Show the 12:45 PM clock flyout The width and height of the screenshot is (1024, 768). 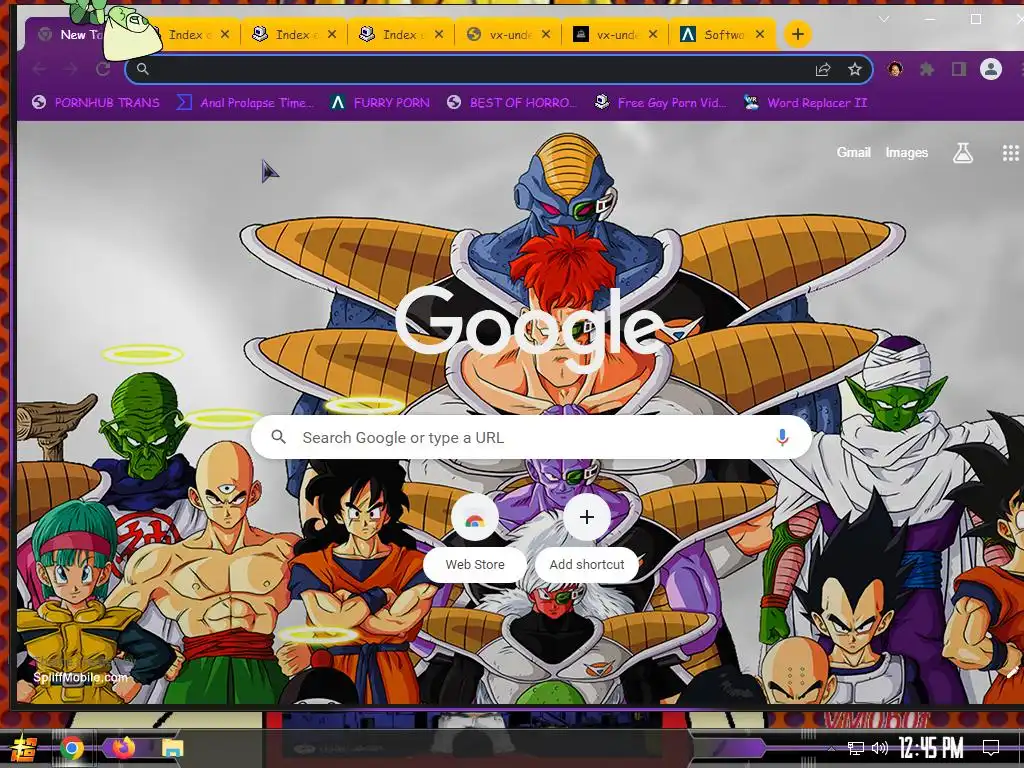pyautogui.click(x=931, y=747)
